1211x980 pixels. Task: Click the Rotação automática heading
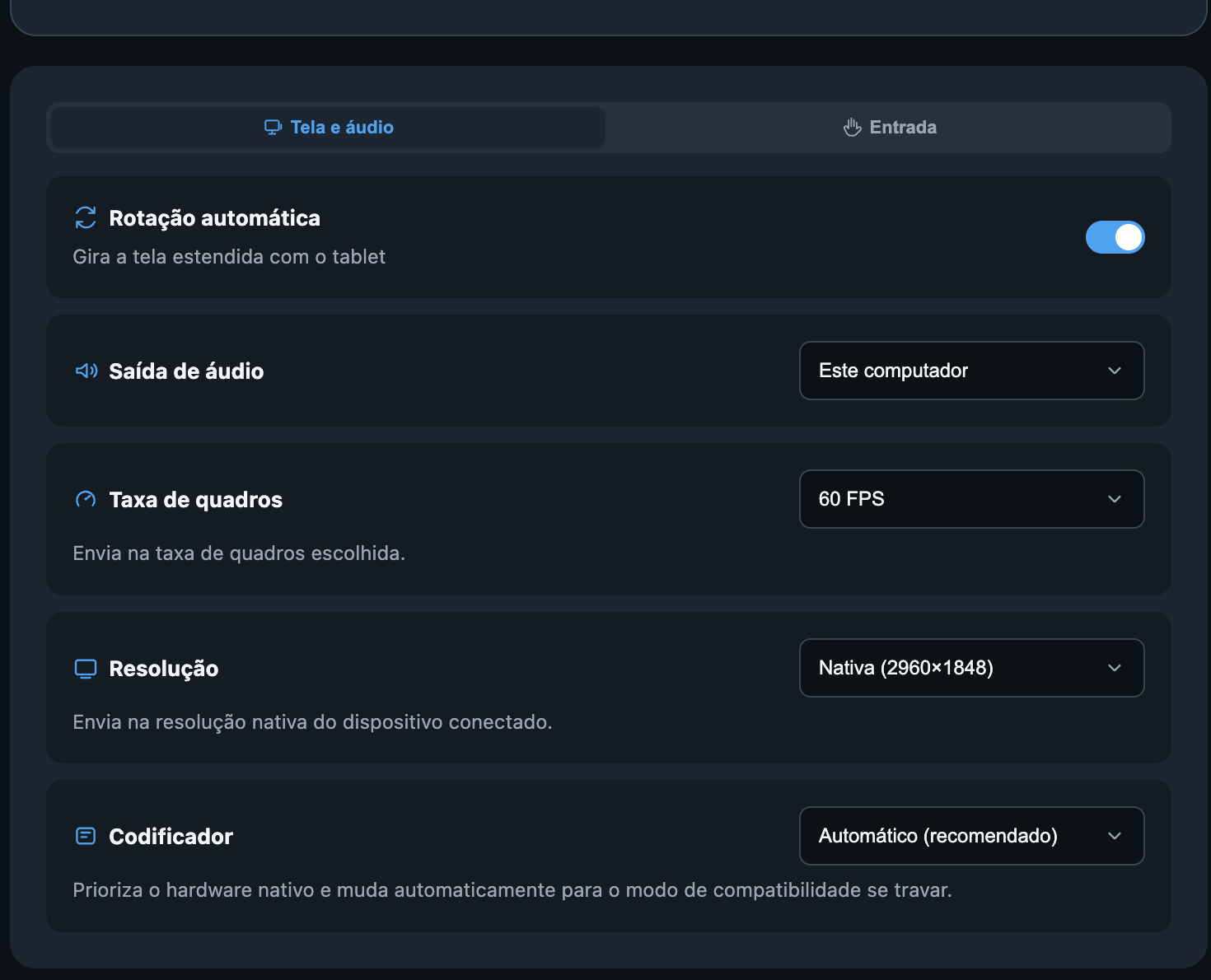pos(214,218)
